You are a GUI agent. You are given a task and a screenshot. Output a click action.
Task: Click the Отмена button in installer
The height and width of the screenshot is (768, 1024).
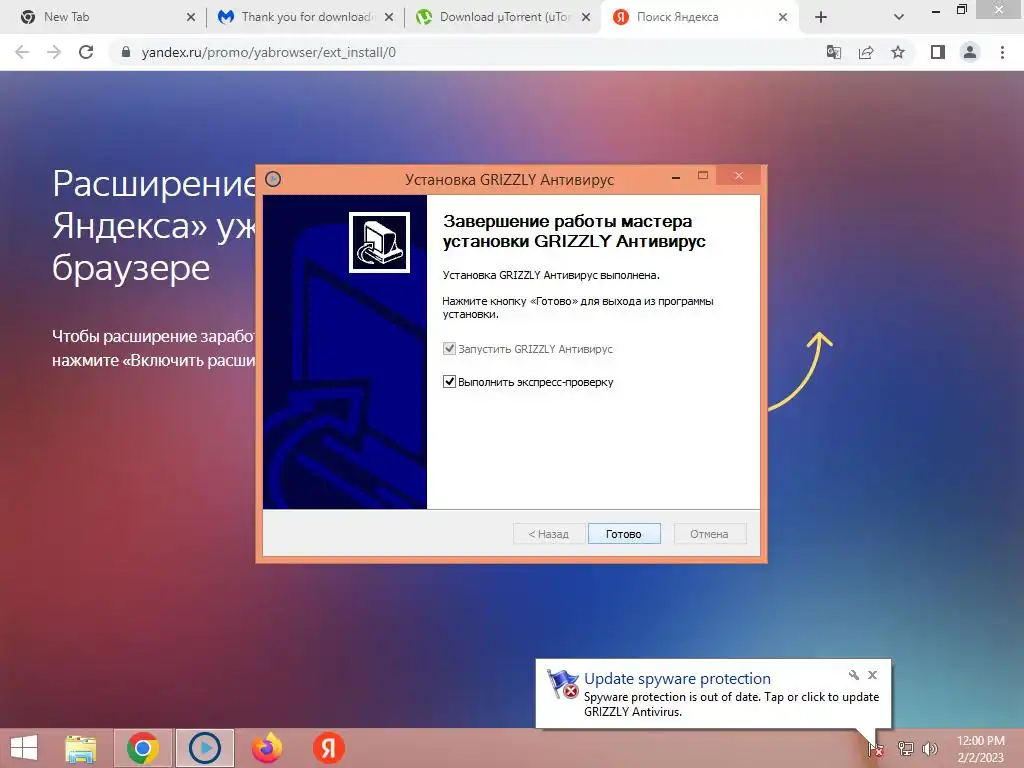coord(709,534)
